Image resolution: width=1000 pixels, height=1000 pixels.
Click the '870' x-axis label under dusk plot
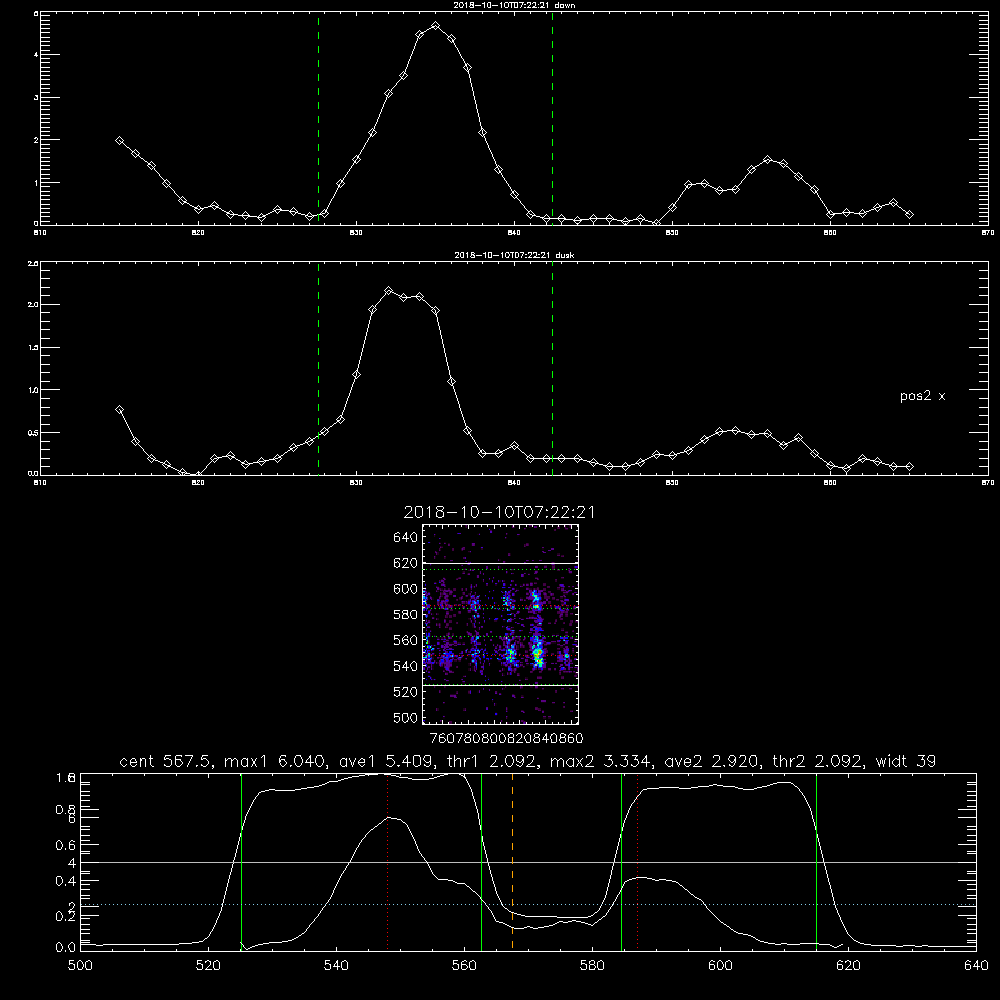coord(988,483)
